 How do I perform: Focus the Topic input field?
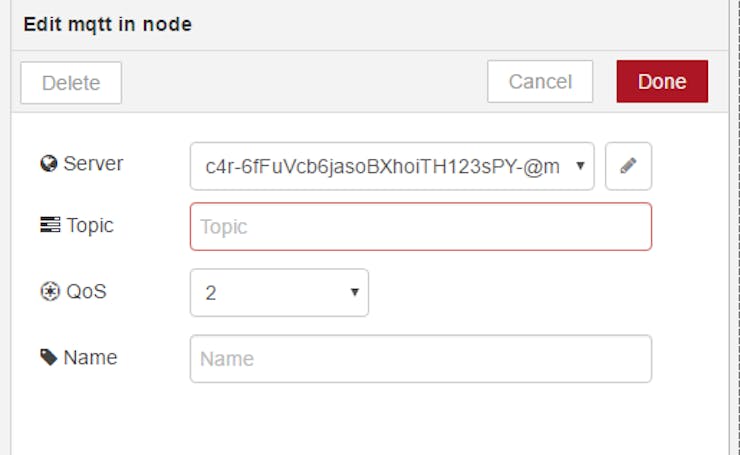pyautogui.click(x=420, y=227)
